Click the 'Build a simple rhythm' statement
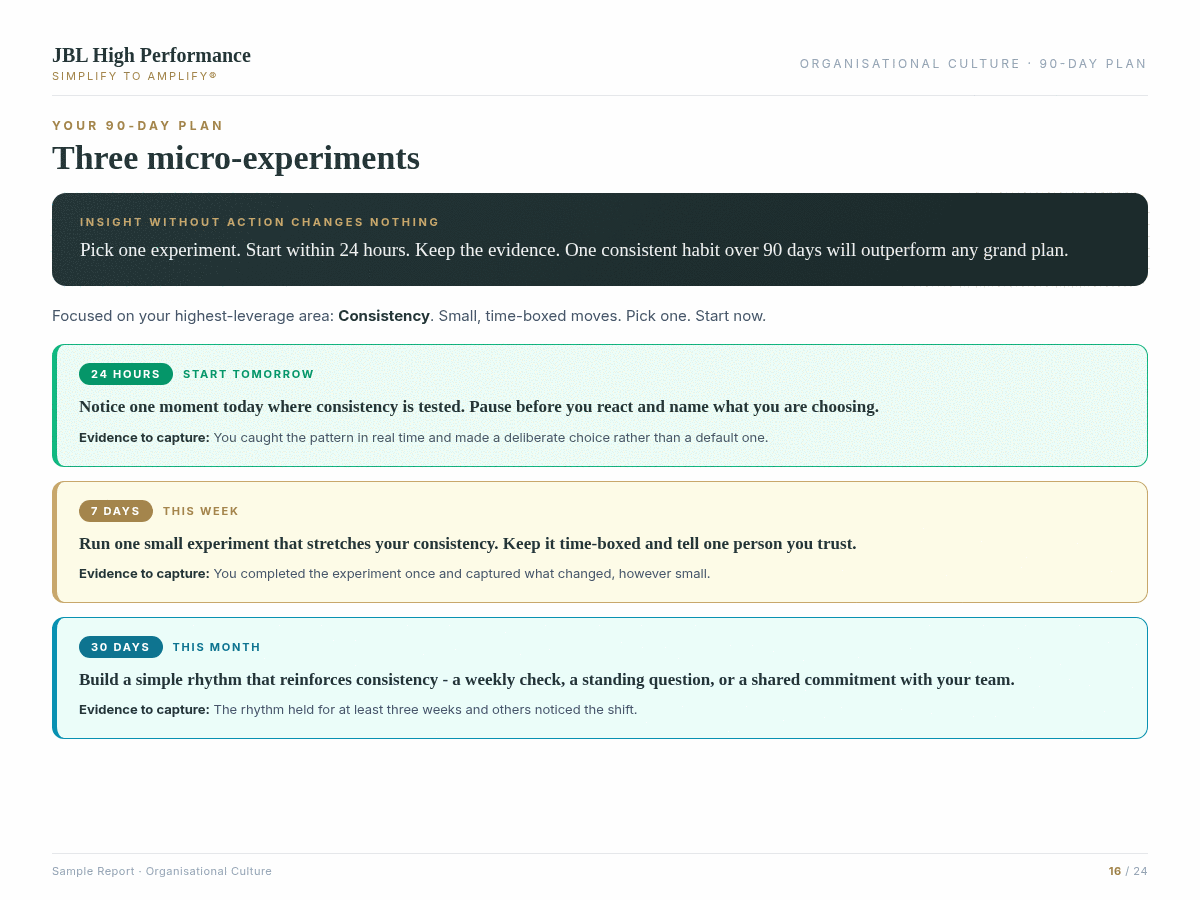This screenshot has height=900, width=1200. (x=547, y=680)
